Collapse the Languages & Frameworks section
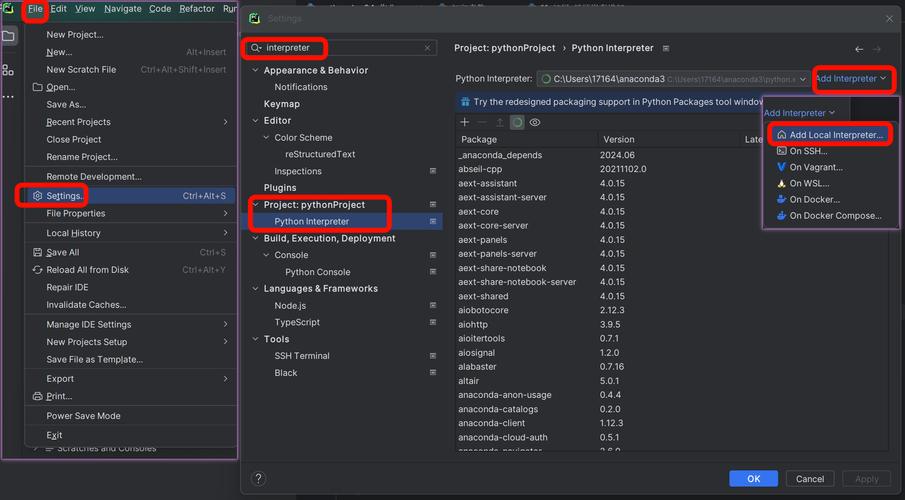Image resolution: width=905 pixels, height=500 pixels. 255,288
